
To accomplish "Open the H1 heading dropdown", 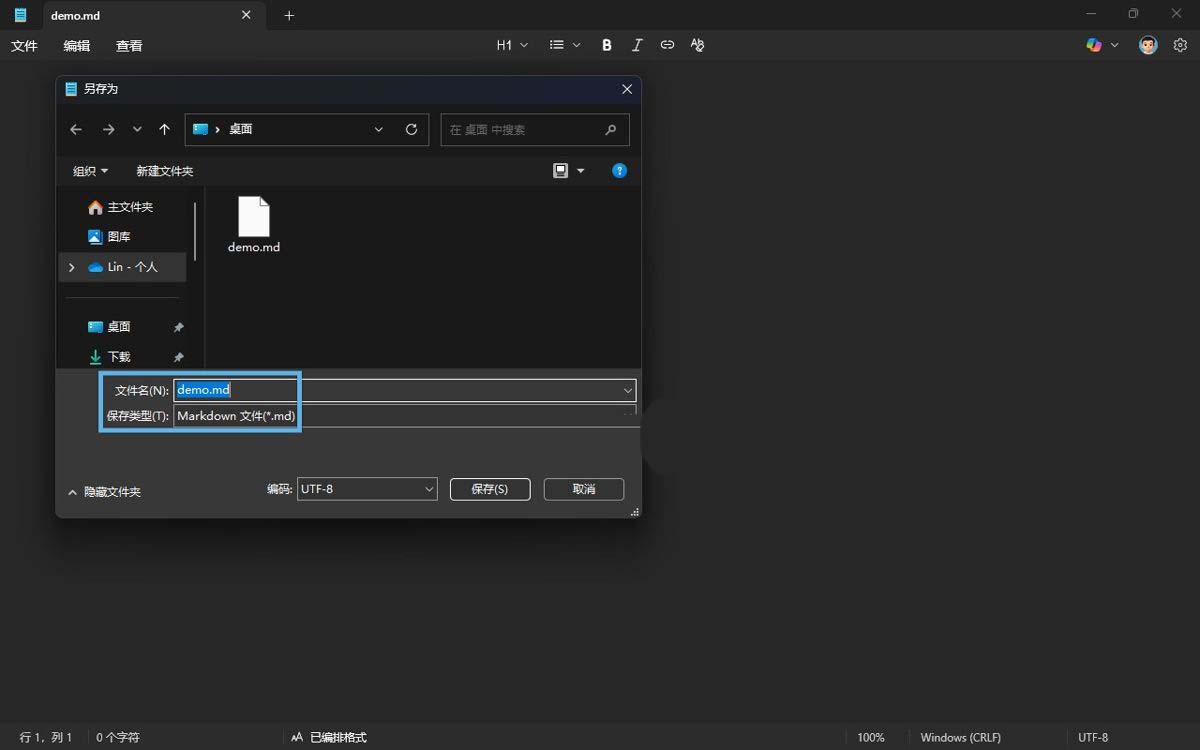I will click(512, 45).
